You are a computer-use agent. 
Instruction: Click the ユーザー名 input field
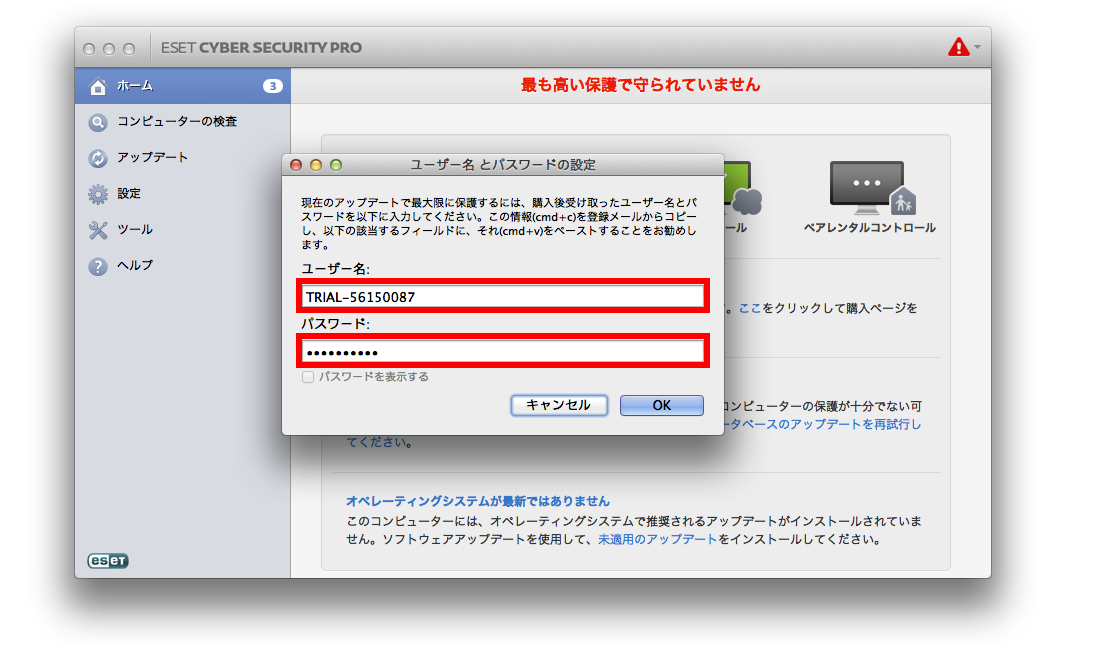tap(502, 296)
